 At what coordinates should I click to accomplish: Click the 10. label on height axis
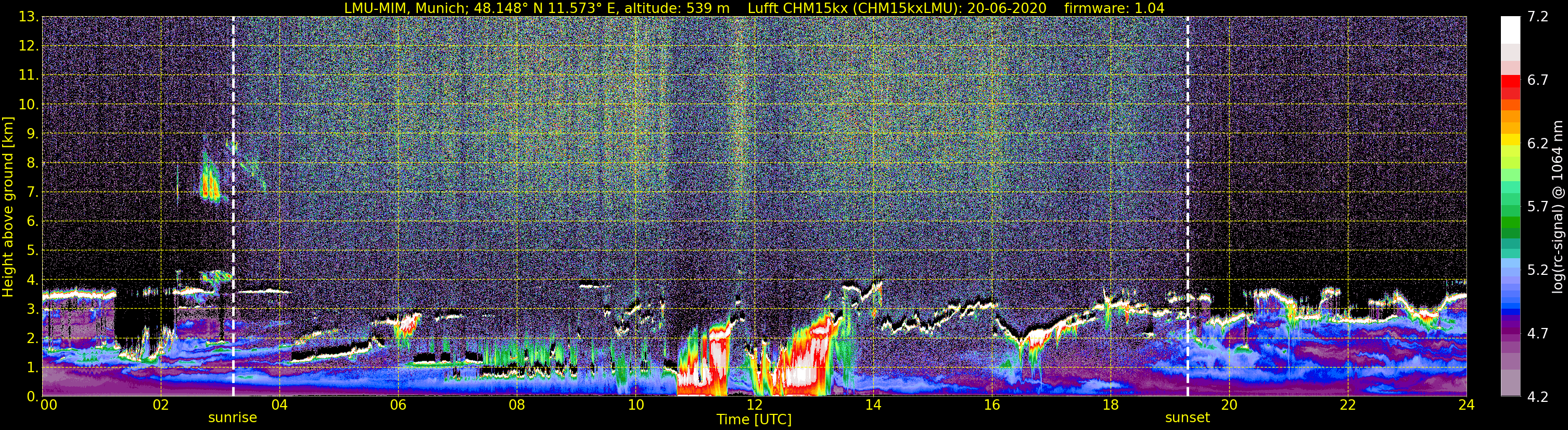pyautogui.click(x=29, y=104)
